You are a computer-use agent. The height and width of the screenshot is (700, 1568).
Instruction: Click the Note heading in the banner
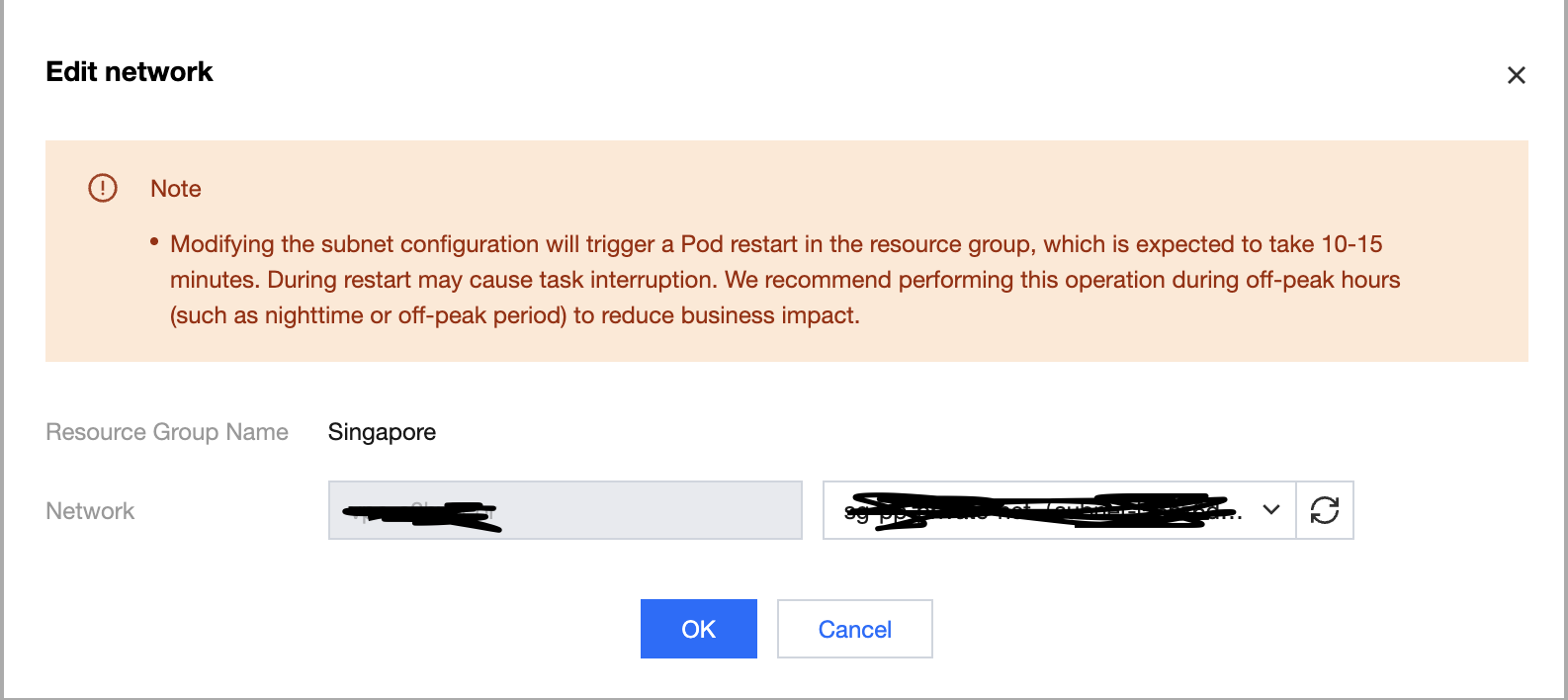click(176, 189)
